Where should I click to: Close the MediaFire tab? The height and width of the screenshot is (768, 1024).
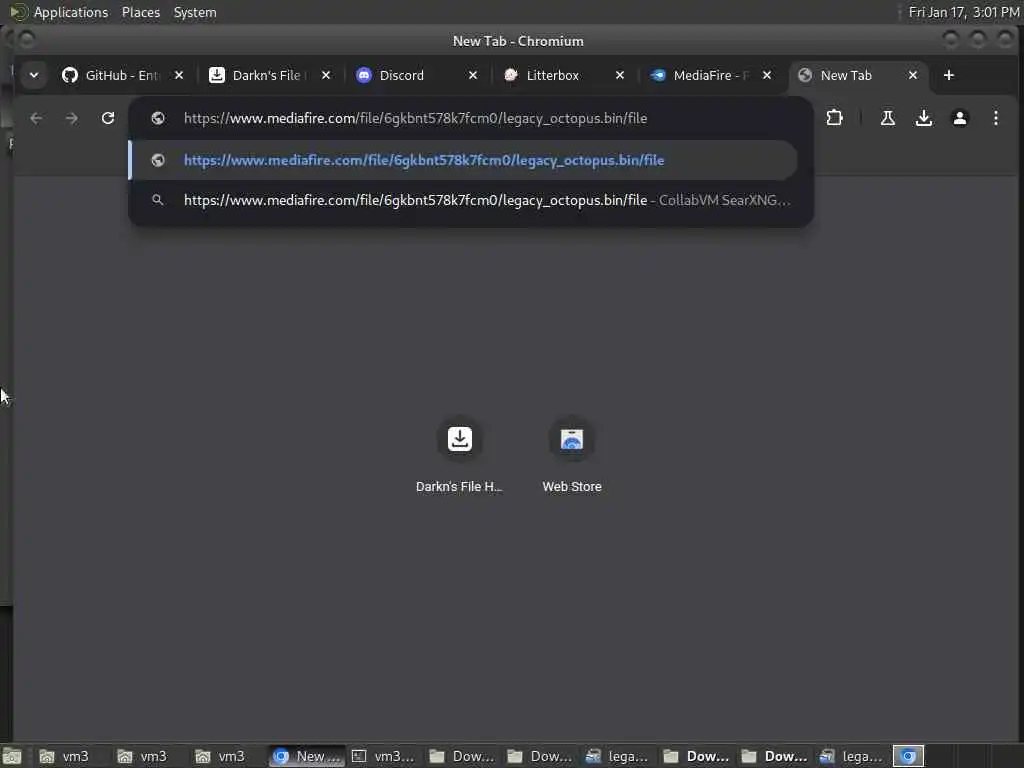[x=767, y=75]
